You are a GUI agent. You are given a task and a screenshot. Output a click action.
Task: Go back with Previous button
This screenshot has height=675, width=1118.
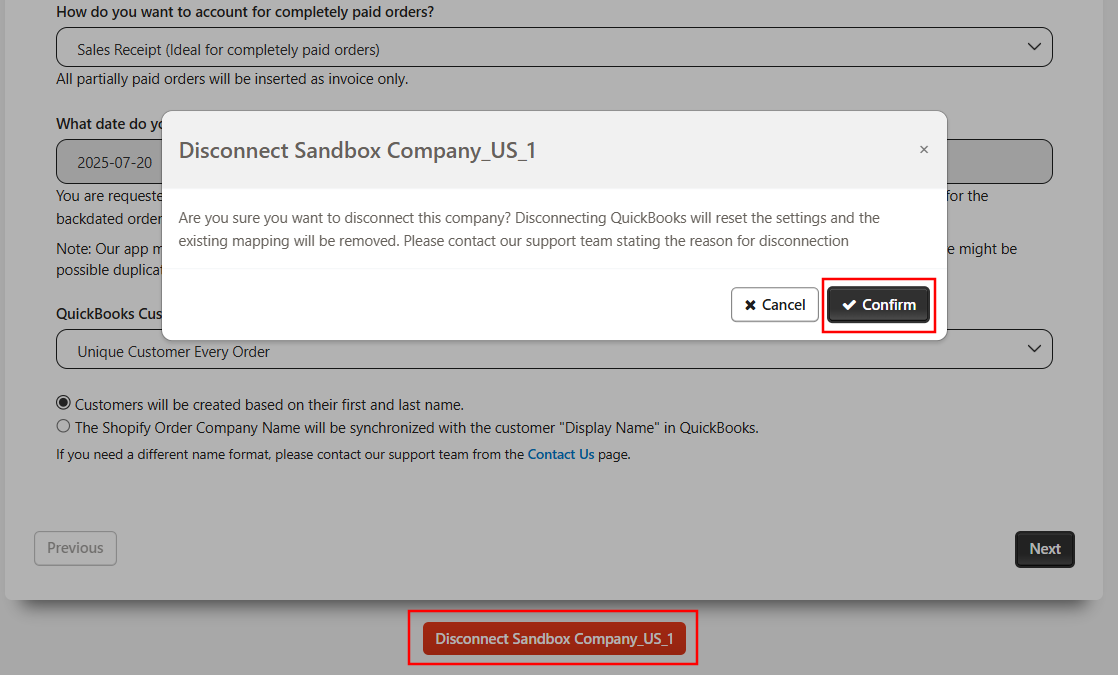pyautogui.click(x=76, y=548)
